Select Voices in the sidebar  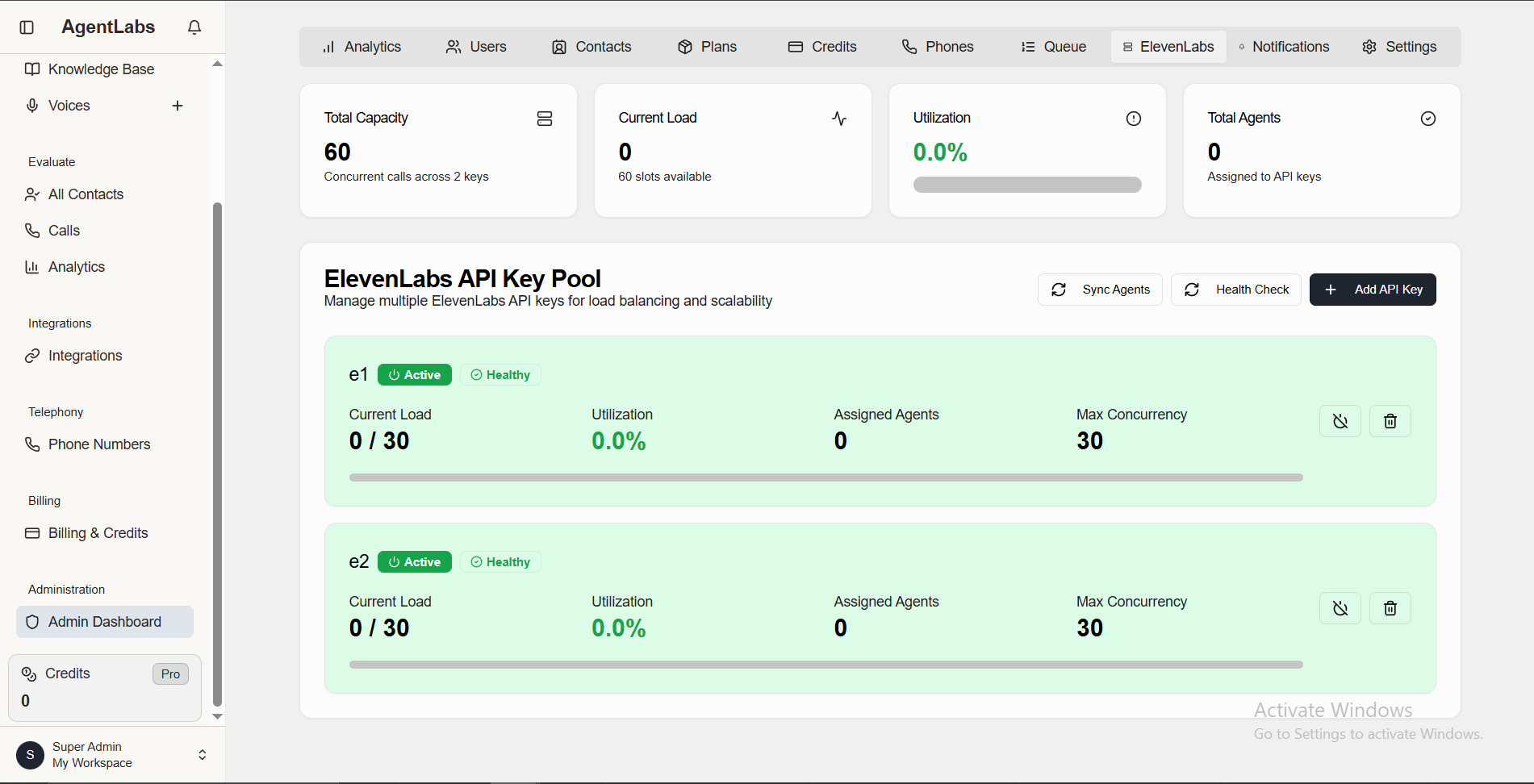pyautogui.click(x=69, y=105)
